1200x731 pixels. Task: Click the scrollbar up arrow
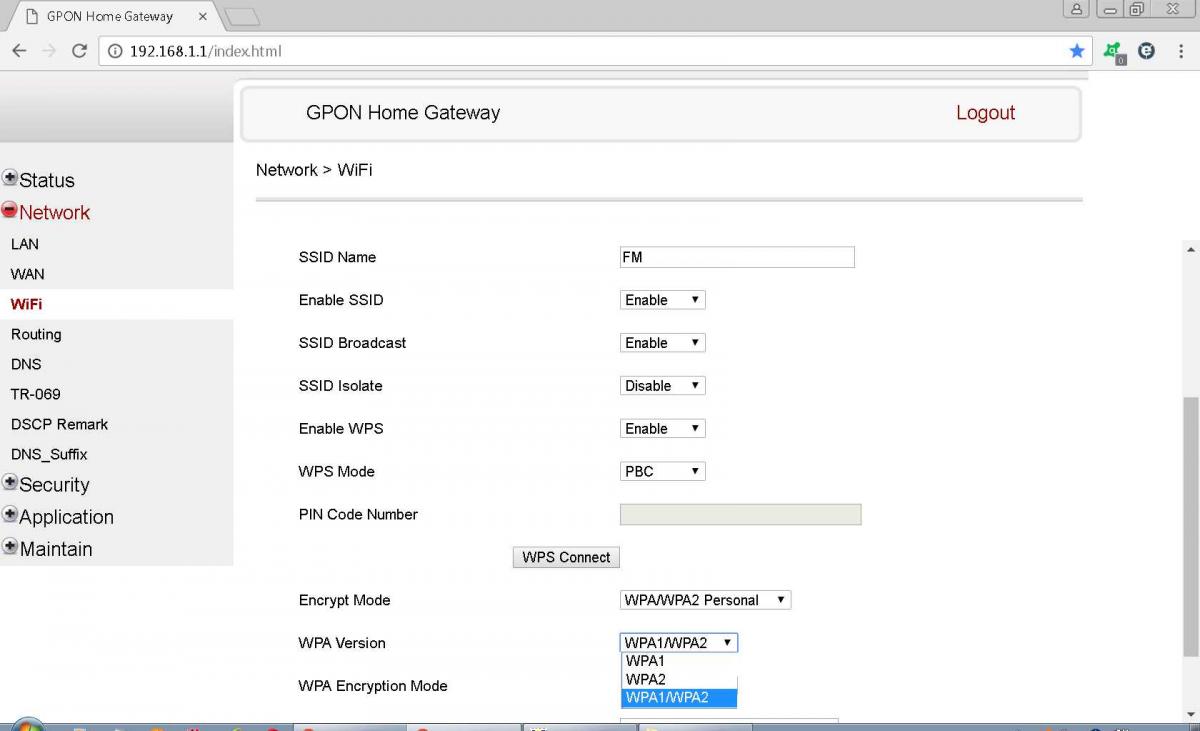click(1190, 249)
